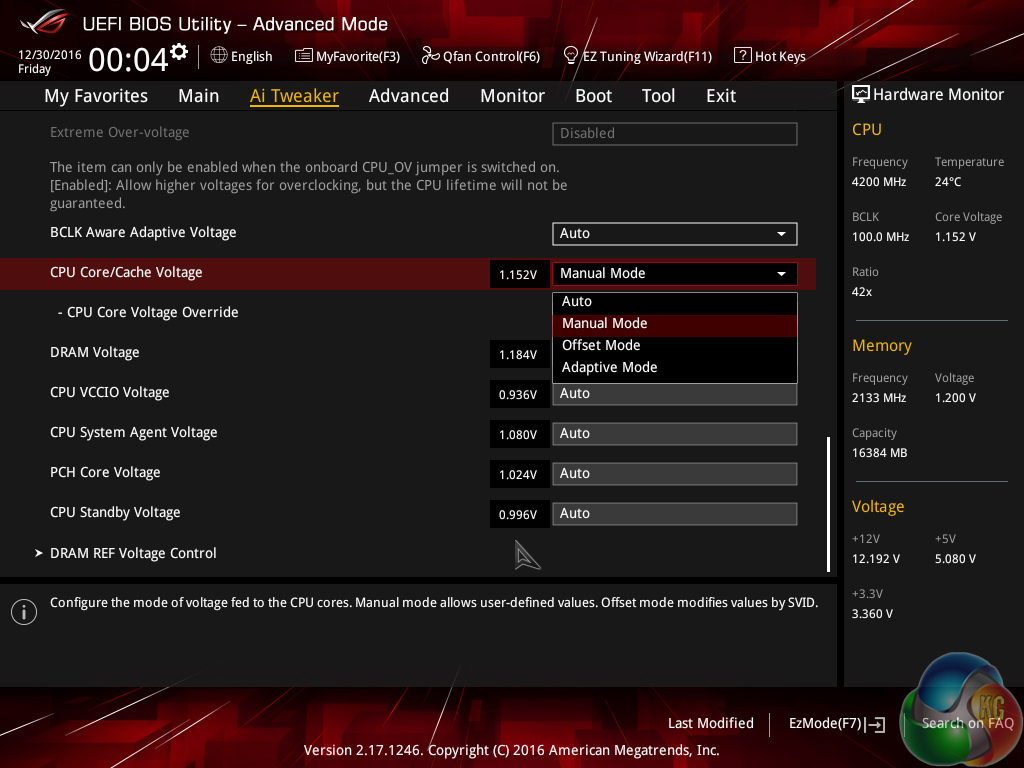This screenshot has height=768, width=1024.
Task: Click the globe English language icon
Action: pyautogui.click(x=219, y=56)
